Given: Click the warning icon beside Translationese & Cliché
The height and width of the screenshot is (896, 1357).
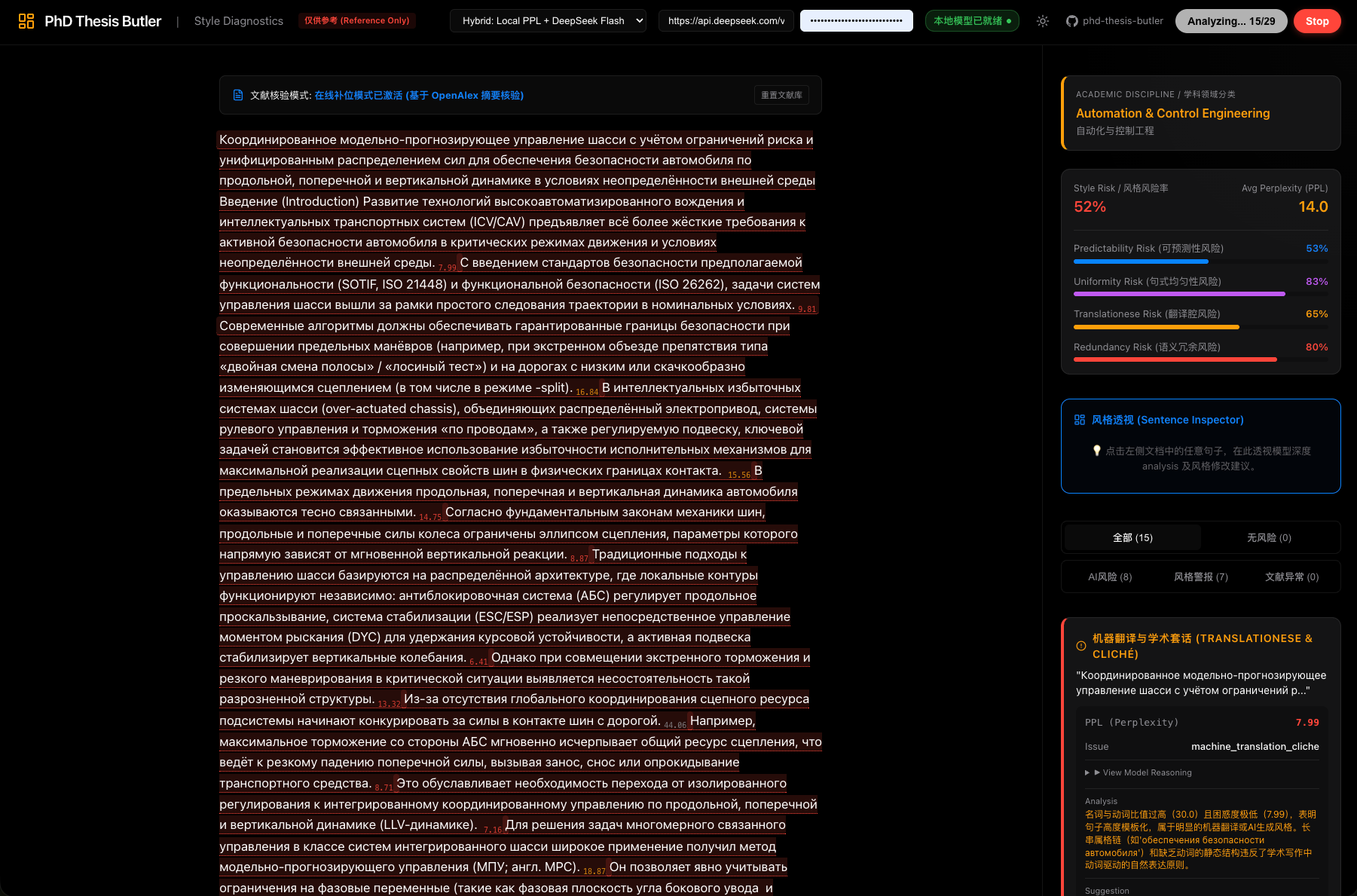Looking at the screenshot, I should tap(1081, 646).
